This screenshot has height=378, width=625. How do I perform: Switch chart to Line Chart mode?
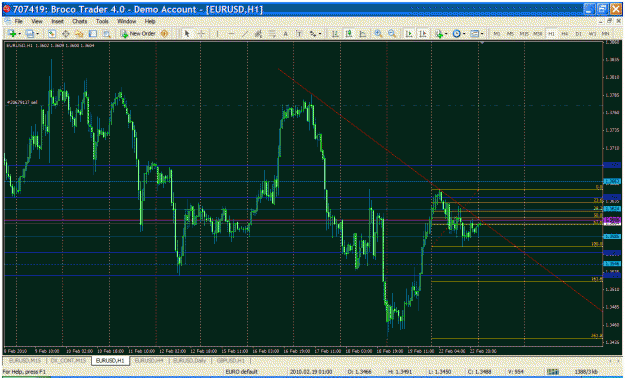point(363,34)
